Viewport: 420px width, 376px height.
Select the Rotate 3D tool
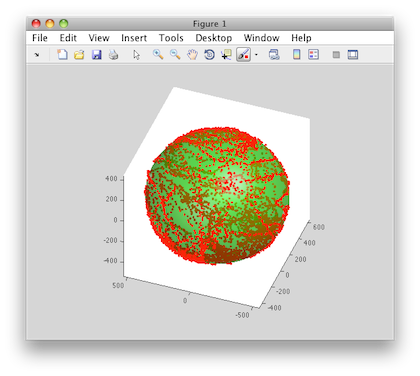click(209, 54)
